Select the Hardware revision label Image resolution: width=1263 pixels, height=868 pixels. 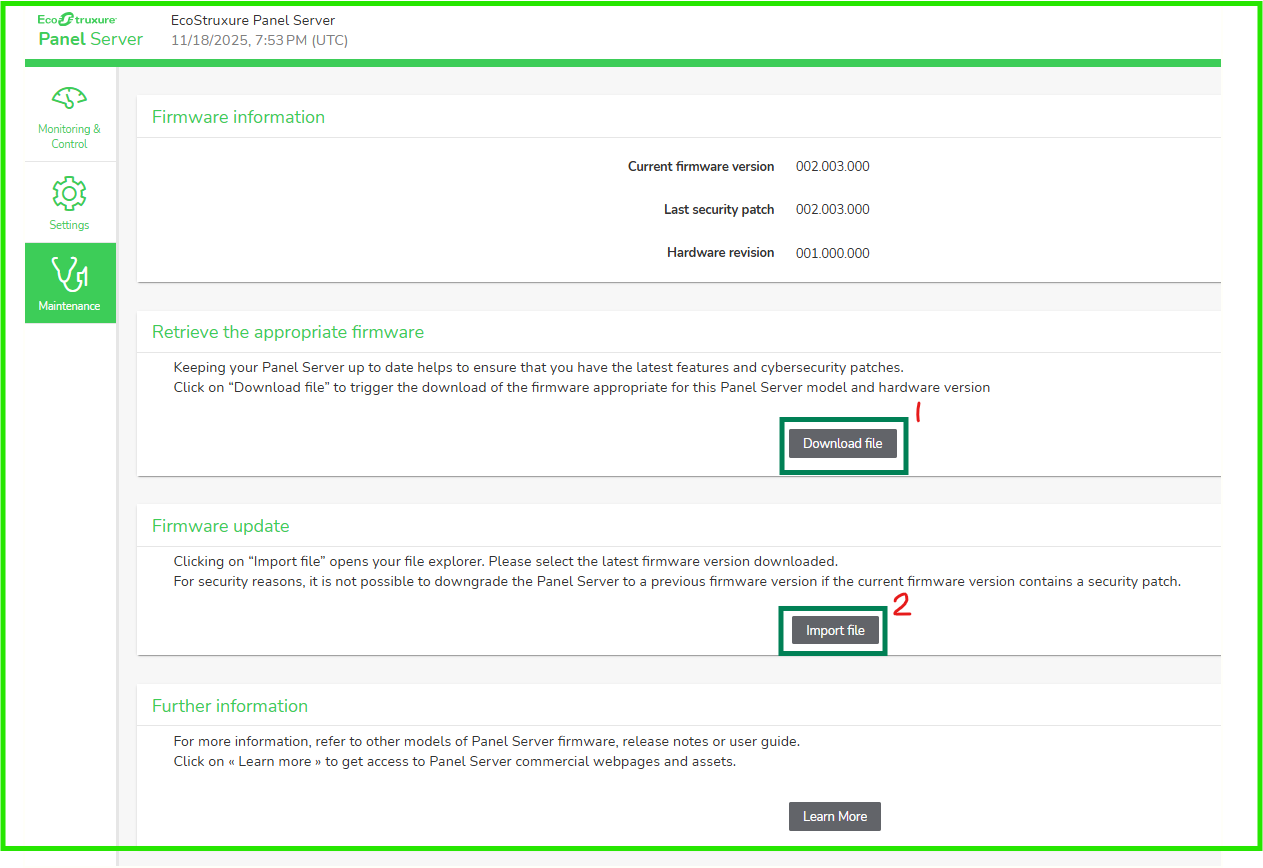(x=721, y=253)
